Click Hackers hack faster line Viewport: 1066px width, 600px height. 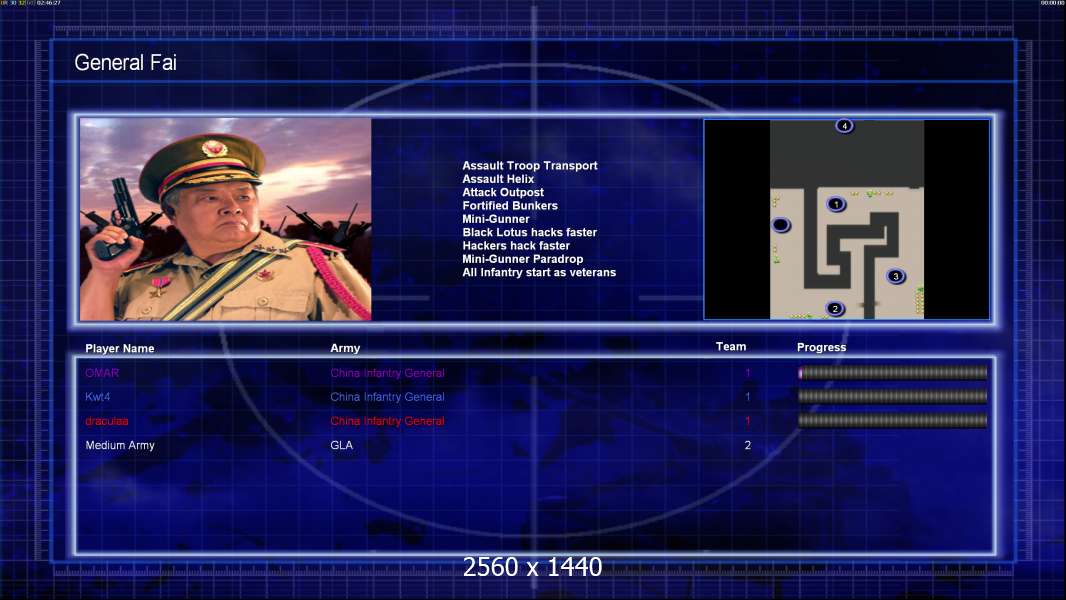point(516,246)
